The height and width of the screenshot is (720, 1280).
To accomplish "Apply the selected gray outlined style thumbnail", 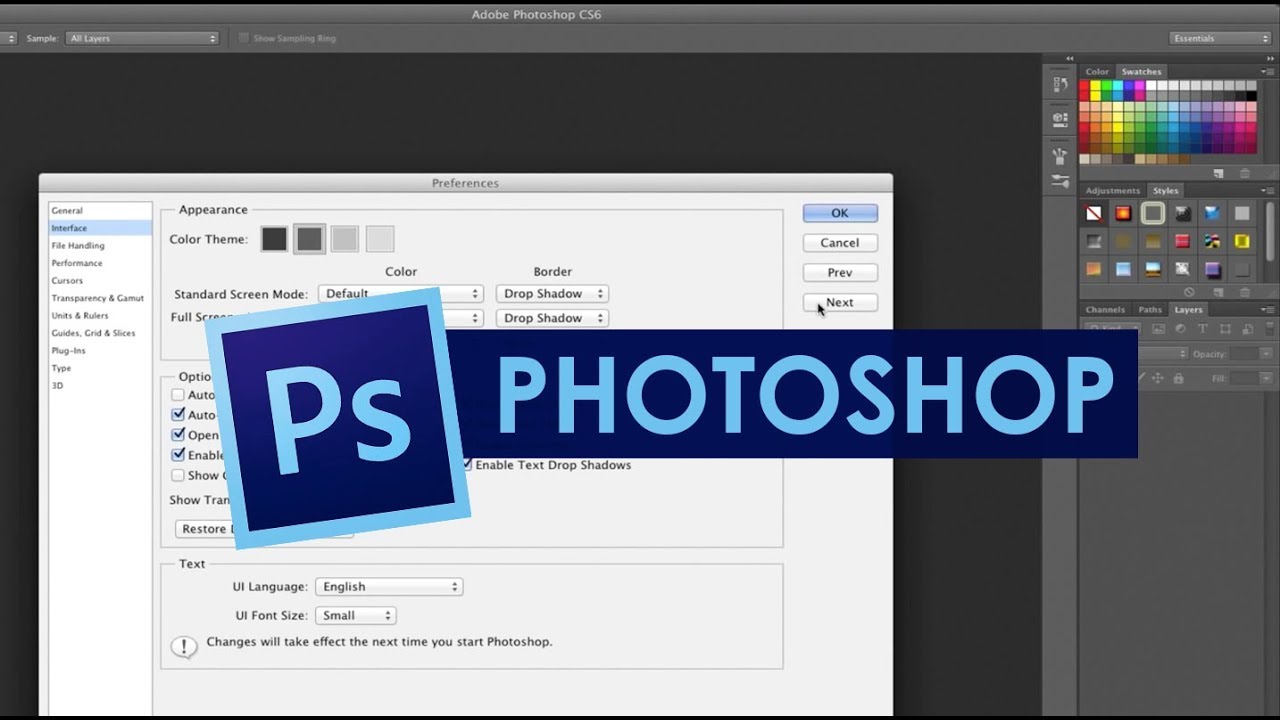I will click(x=1153, y=213).
